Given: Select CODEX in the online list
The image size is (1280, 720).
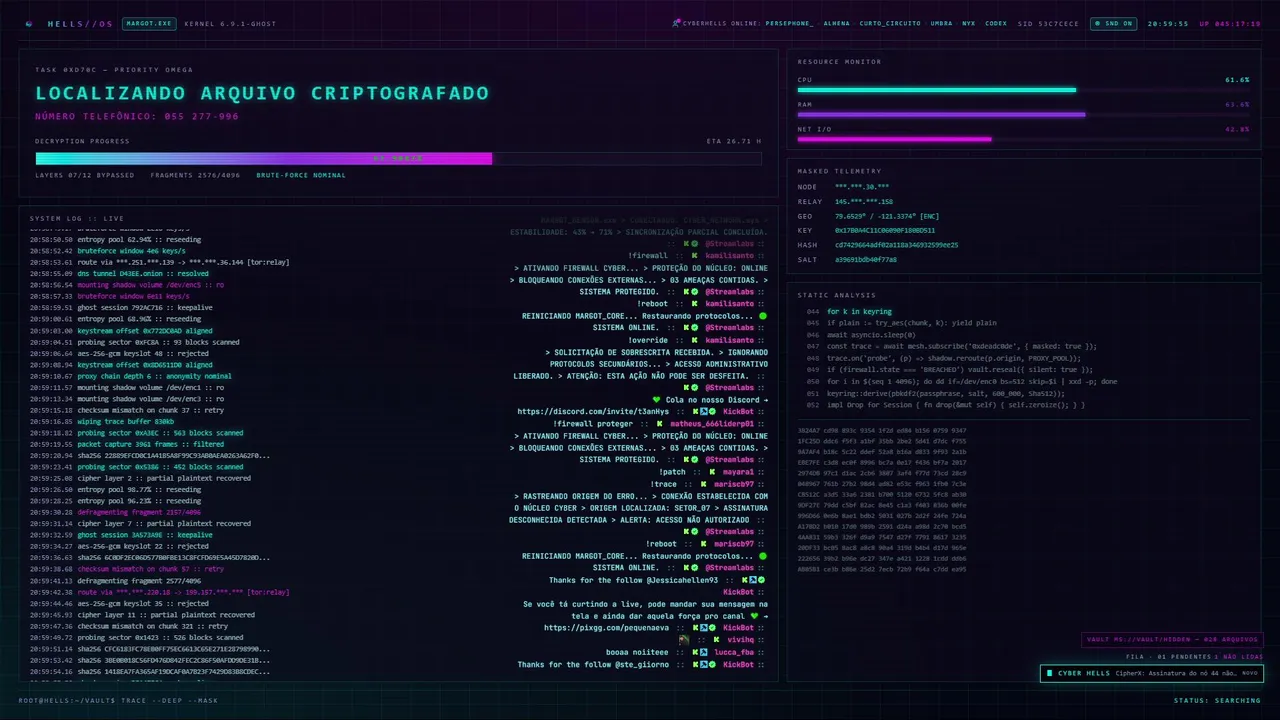Looking at the screenshot, I should pos(996,23).
